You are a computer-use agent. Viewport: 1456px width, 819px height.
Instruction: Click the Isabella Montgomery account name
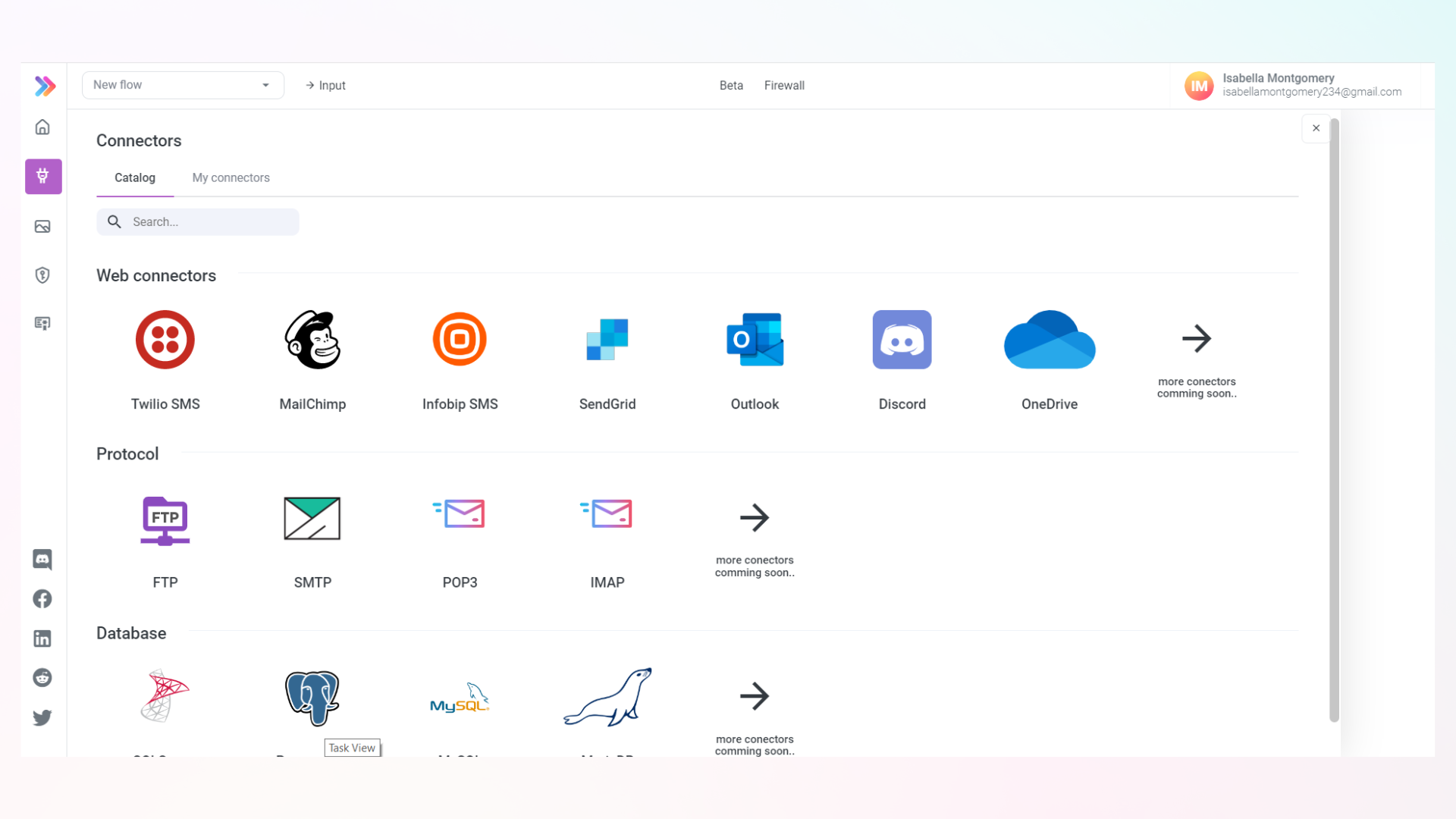(x=1278, y=78)
